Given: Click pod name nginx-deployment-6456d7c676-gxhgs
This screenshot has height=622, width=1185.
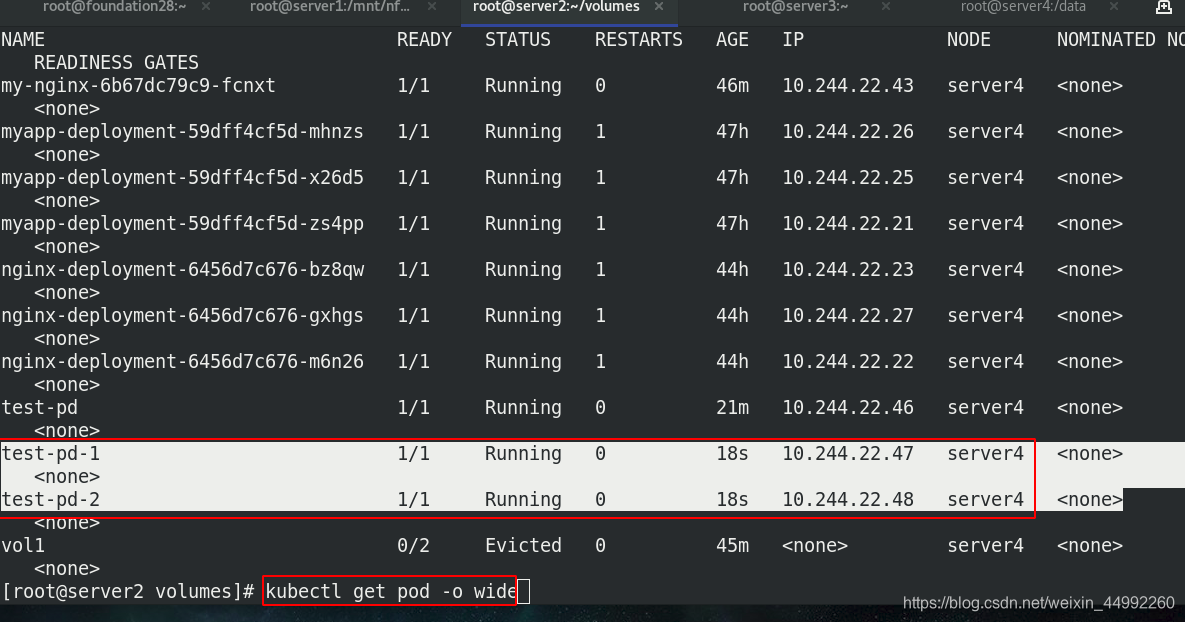Looking at the screenshot, I should (182, 316).
